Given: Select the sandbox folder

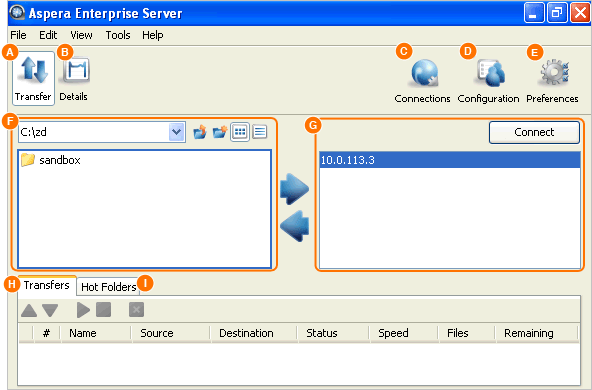Looking at the screenshot, I should click(x=51, y=160).
